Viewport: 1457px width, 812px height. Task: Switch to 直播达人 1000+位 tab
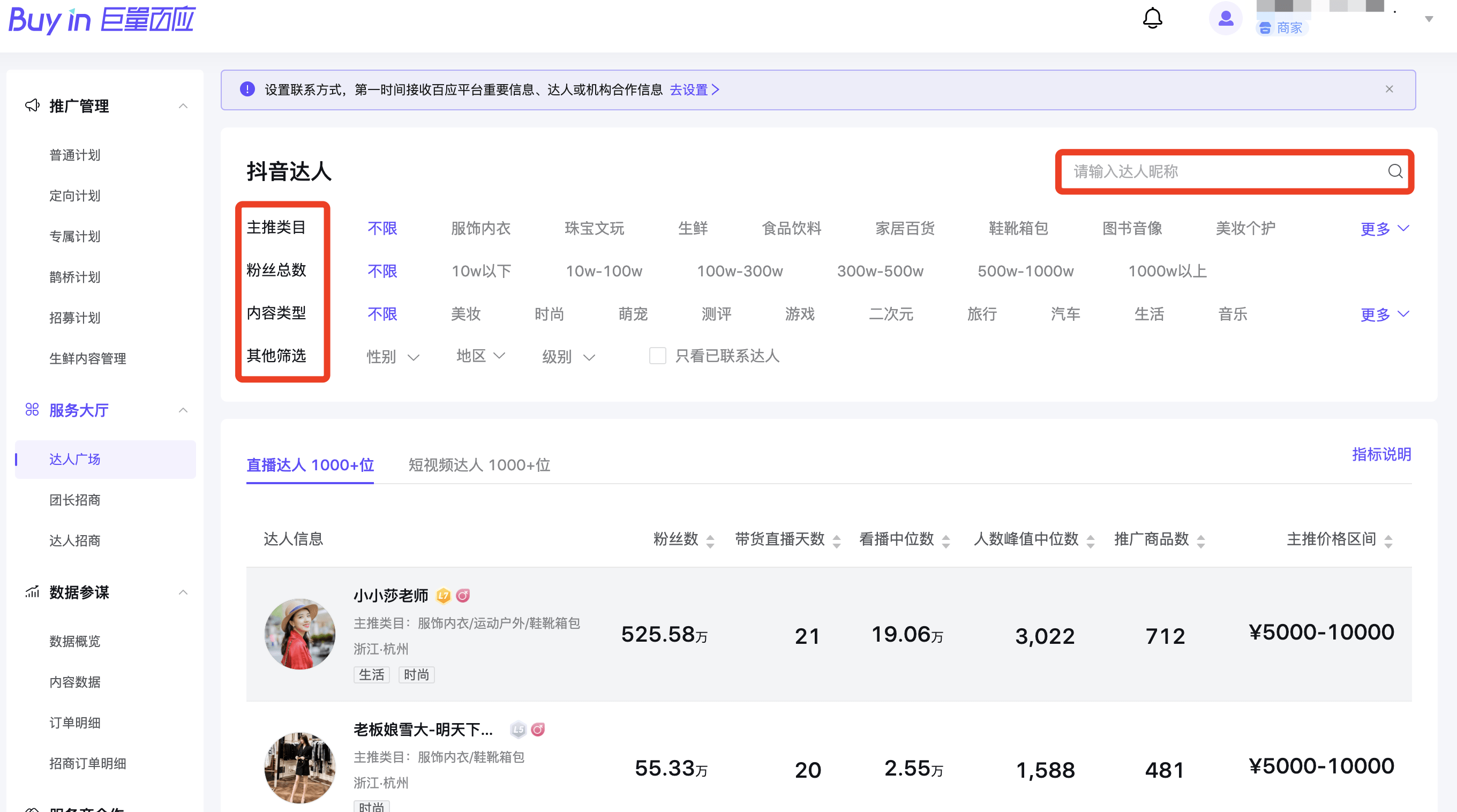(310, 465)
